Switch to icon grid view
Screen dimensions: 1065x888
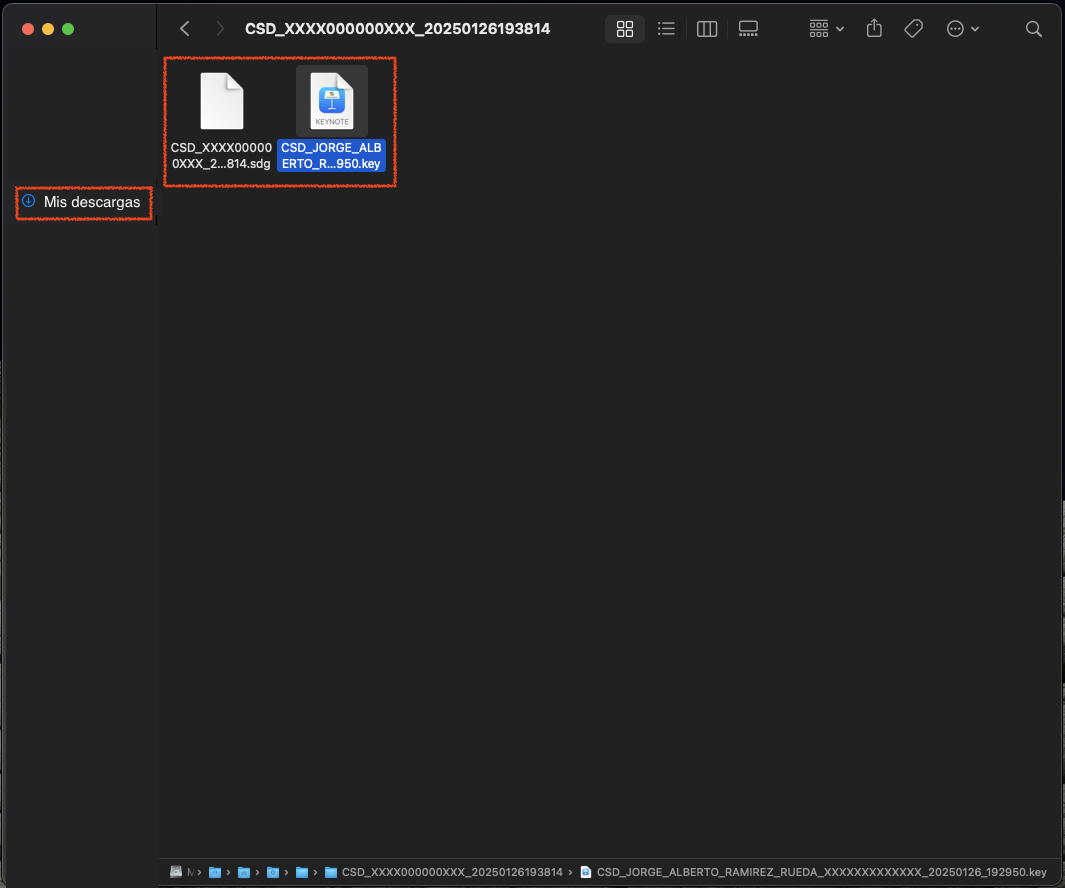pyautogui.click(x=625, y=29)
